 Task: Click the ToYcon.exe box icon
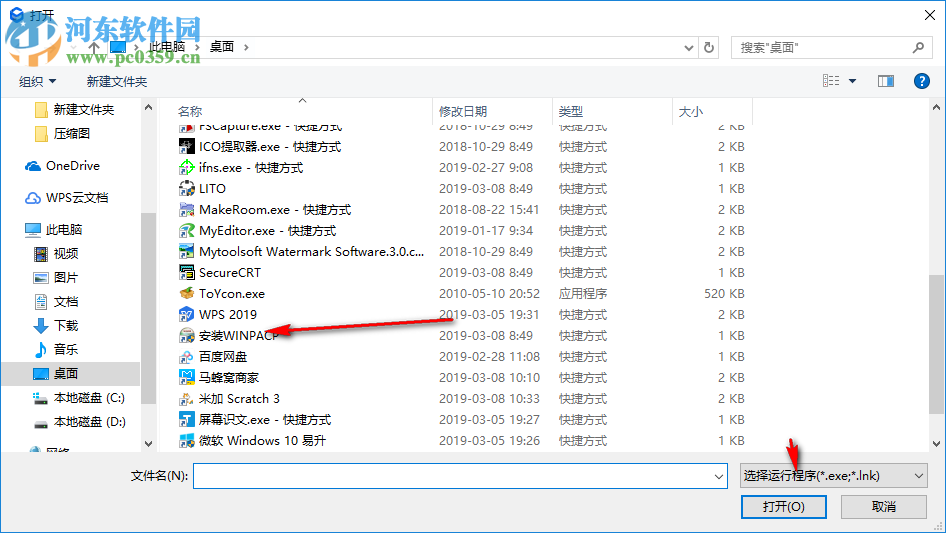tap(187, 294)
